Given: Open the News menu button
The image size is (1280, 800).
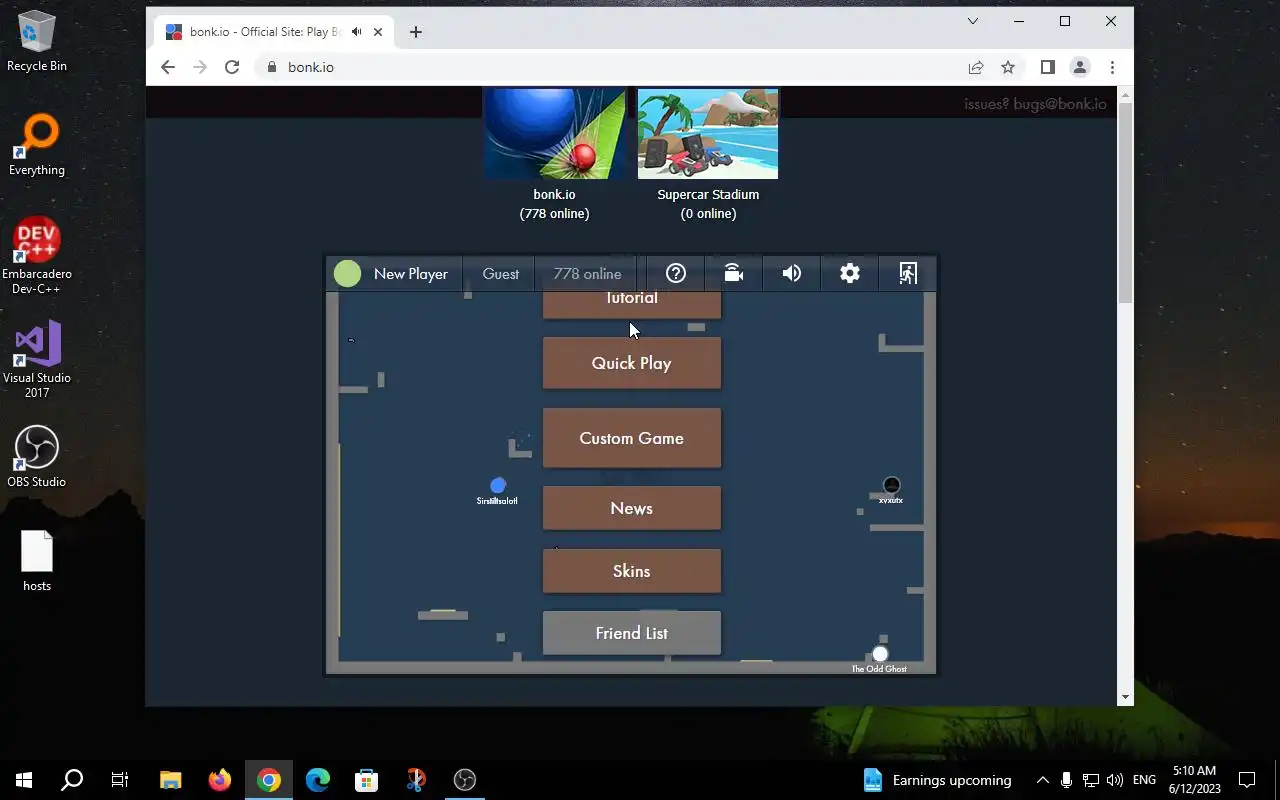Looking at the screenshot, I should tap(632, 508).
